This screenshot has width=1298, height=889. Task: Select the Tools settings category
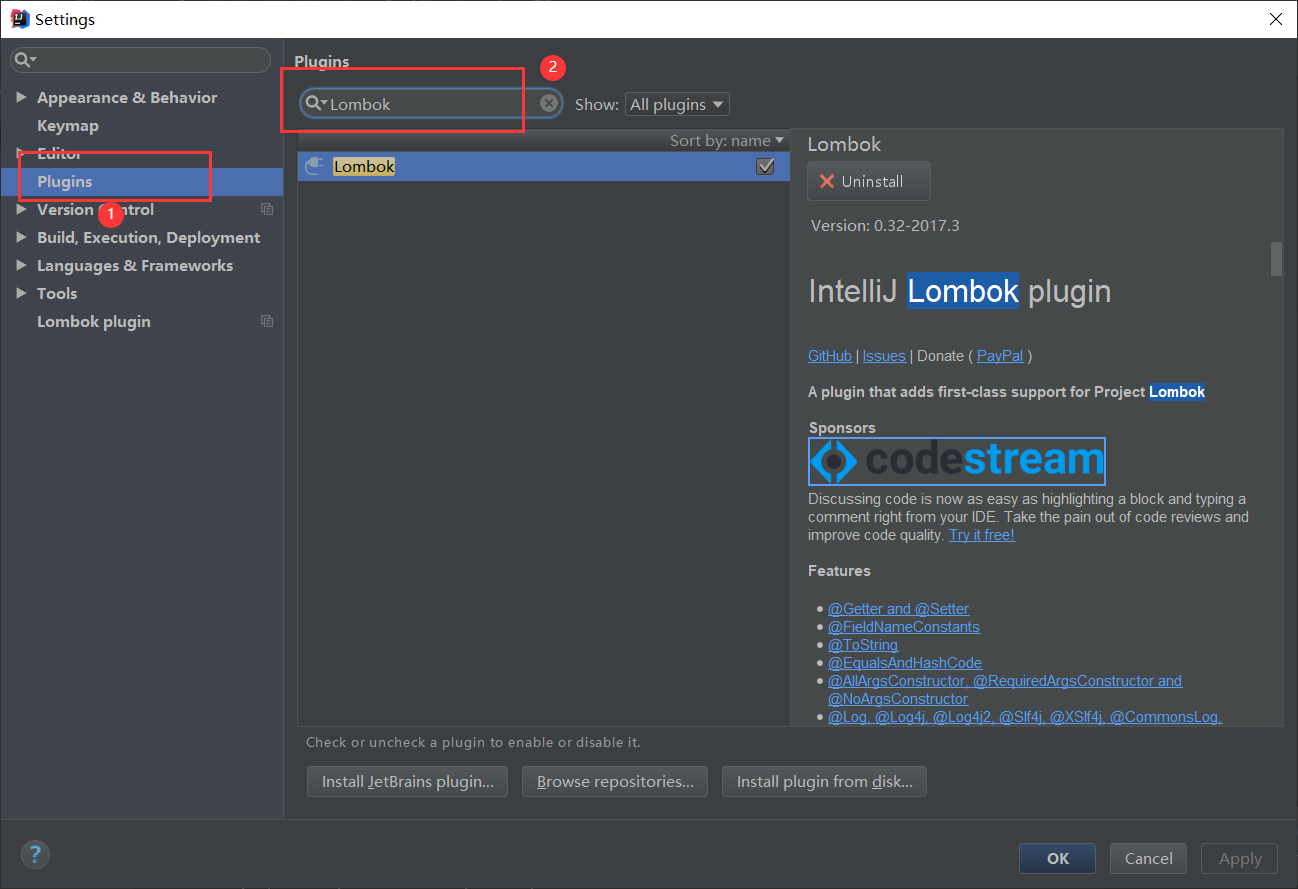(x=57, y=293)
